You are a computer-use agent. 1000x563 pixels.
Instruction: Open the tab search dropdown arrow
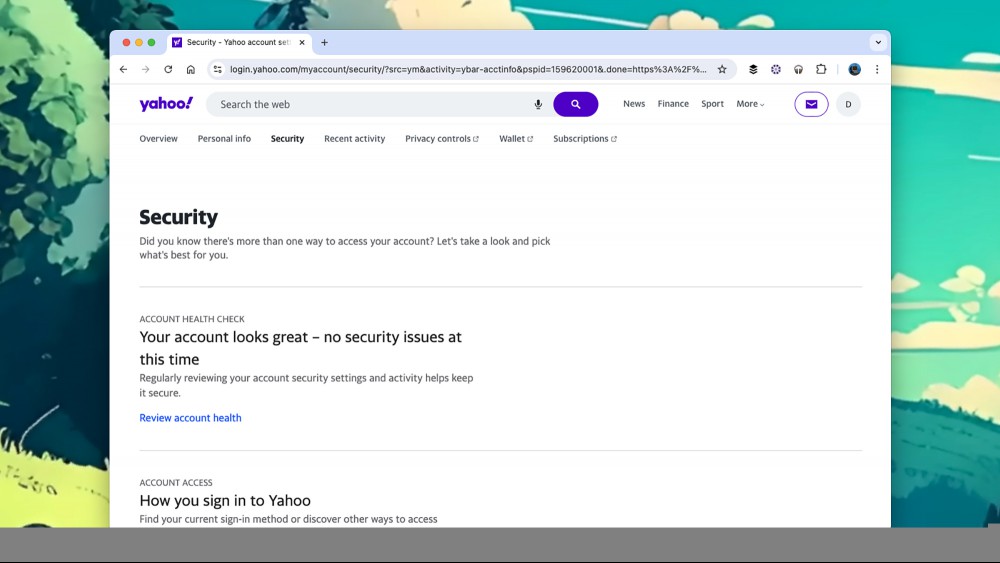click(x=878, y=43)
